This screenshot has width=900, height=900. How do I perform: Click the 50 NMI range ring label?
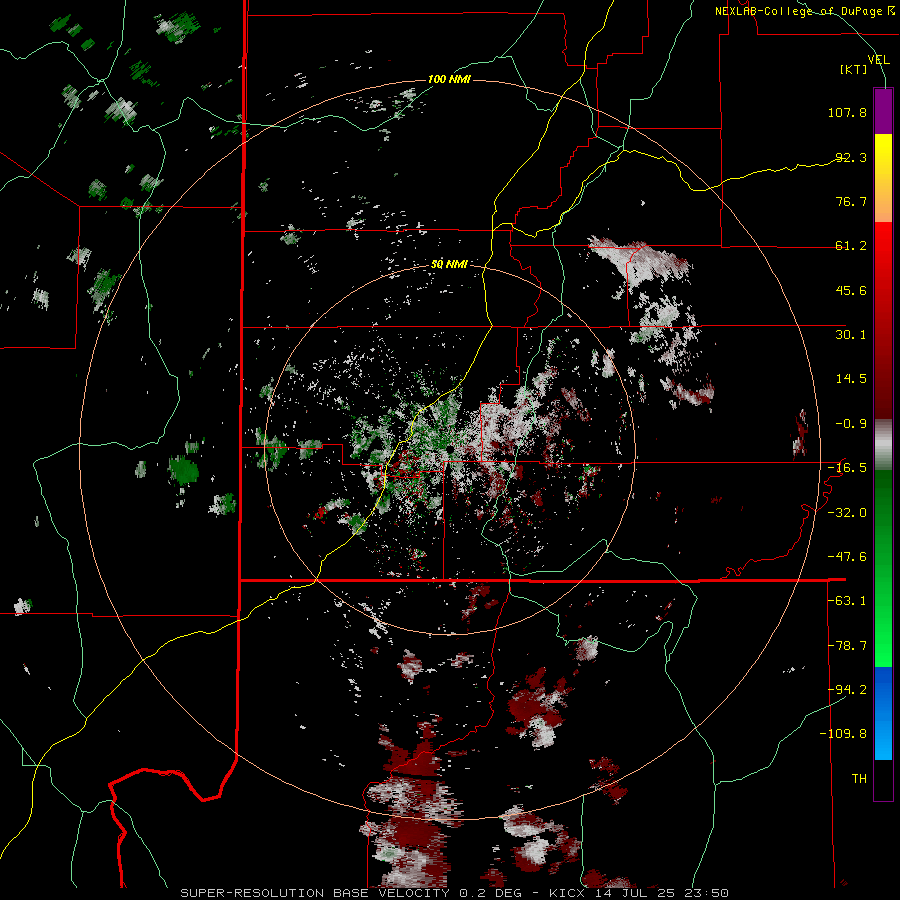[449, 264]
